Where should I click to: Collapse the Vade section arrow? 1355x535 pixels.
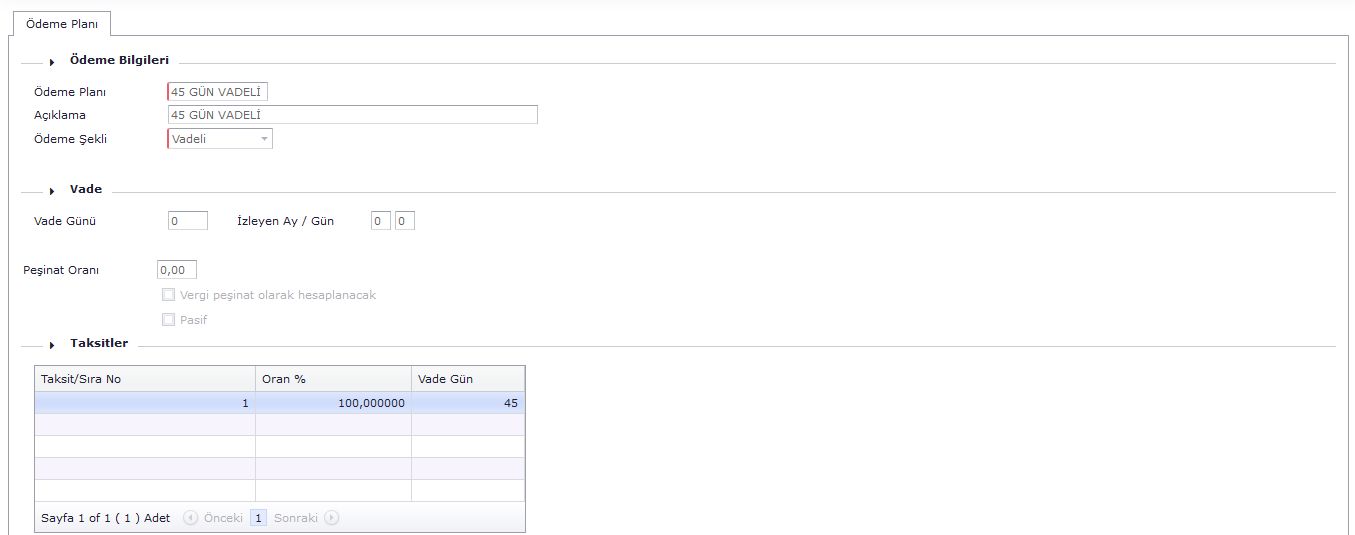52,191
